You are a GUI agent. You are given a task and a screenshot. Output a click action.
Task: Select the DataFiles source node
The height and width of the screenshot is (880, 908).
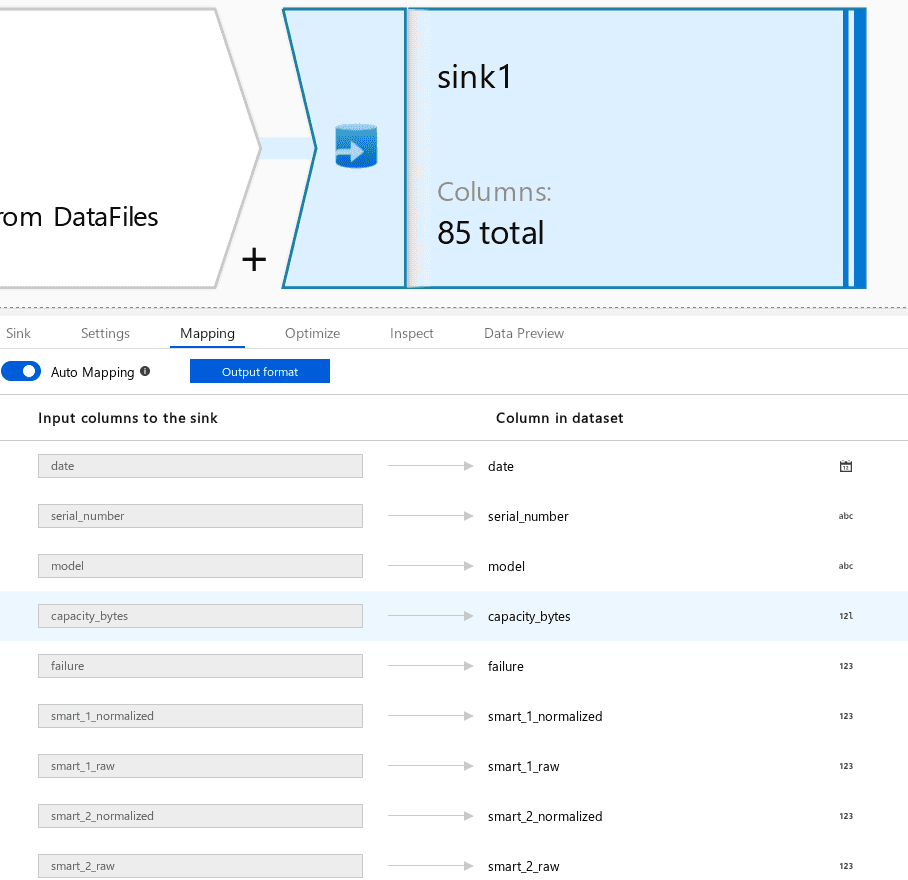click(116, 148)
